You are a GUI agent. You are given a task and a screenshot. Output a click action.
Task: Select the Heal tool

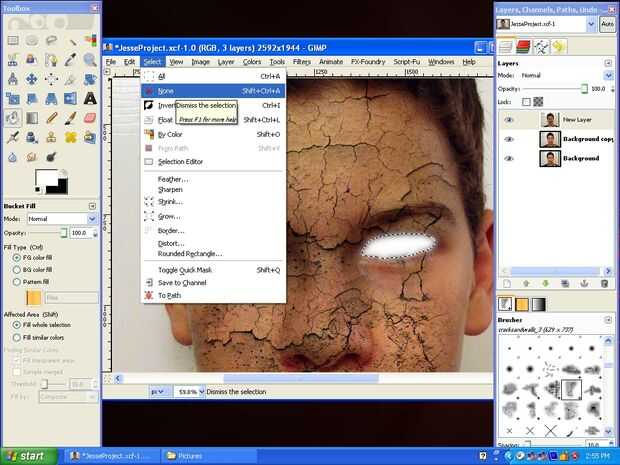(x=71, y=137)
